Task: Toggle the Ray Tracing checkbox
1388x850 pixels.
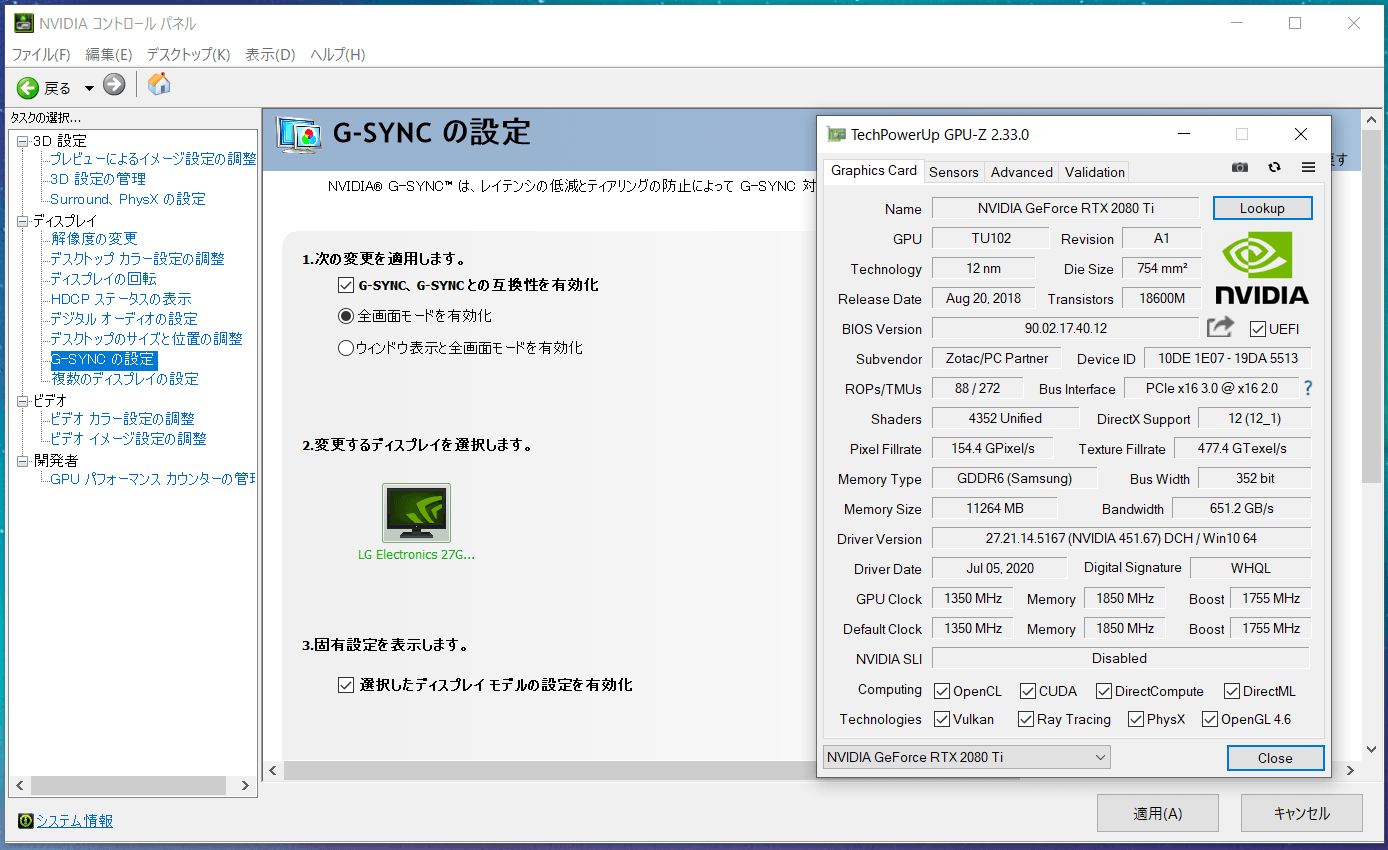Action: (x=1026, y=719)
